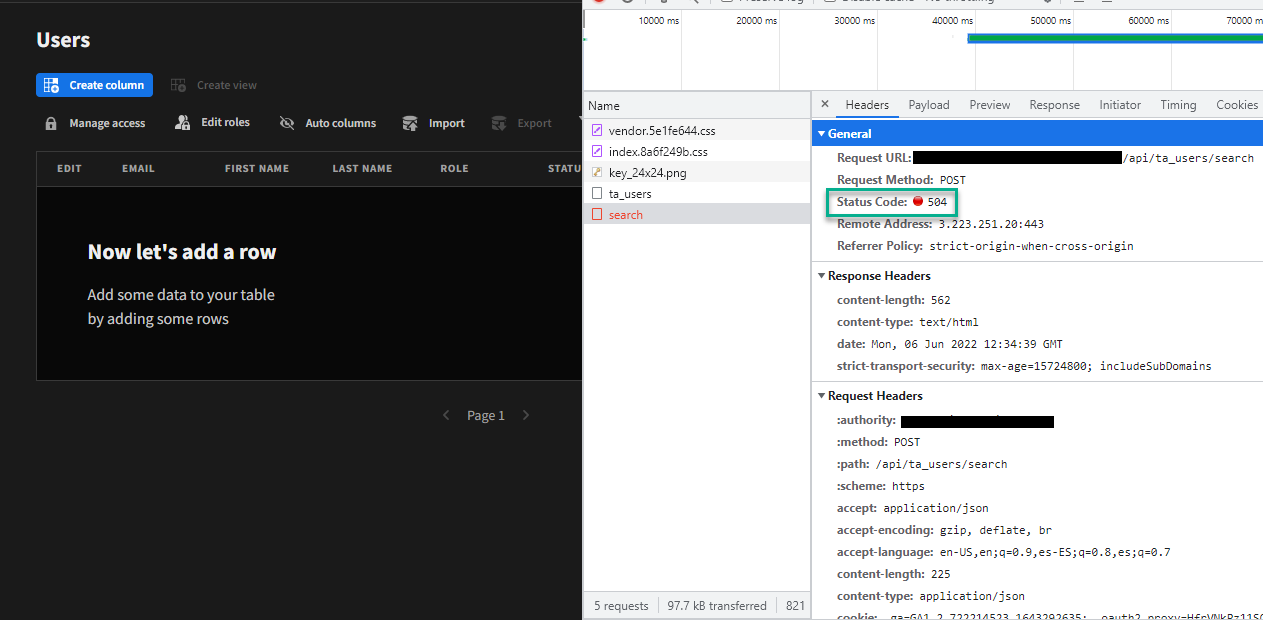Click response header content-length 562
This screenshot has width=1263, height=620.
(x=893, y=300)
